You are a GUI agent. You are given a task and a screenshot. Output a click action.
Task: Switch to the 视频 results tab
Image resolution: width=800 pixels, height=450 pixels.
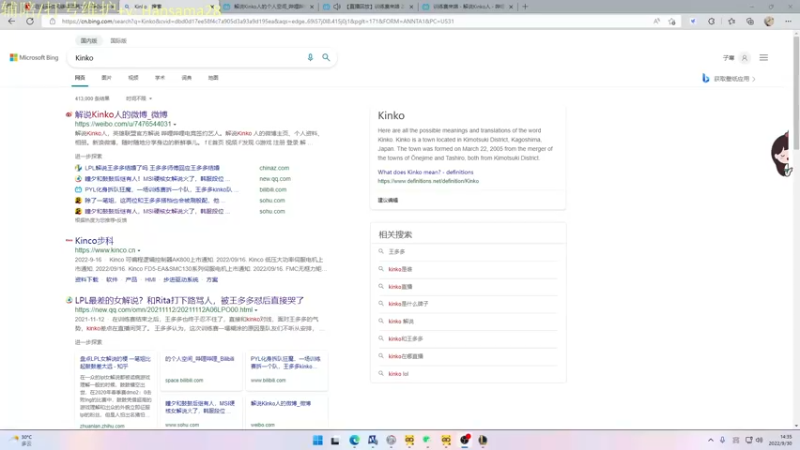[x=133, y=78]
